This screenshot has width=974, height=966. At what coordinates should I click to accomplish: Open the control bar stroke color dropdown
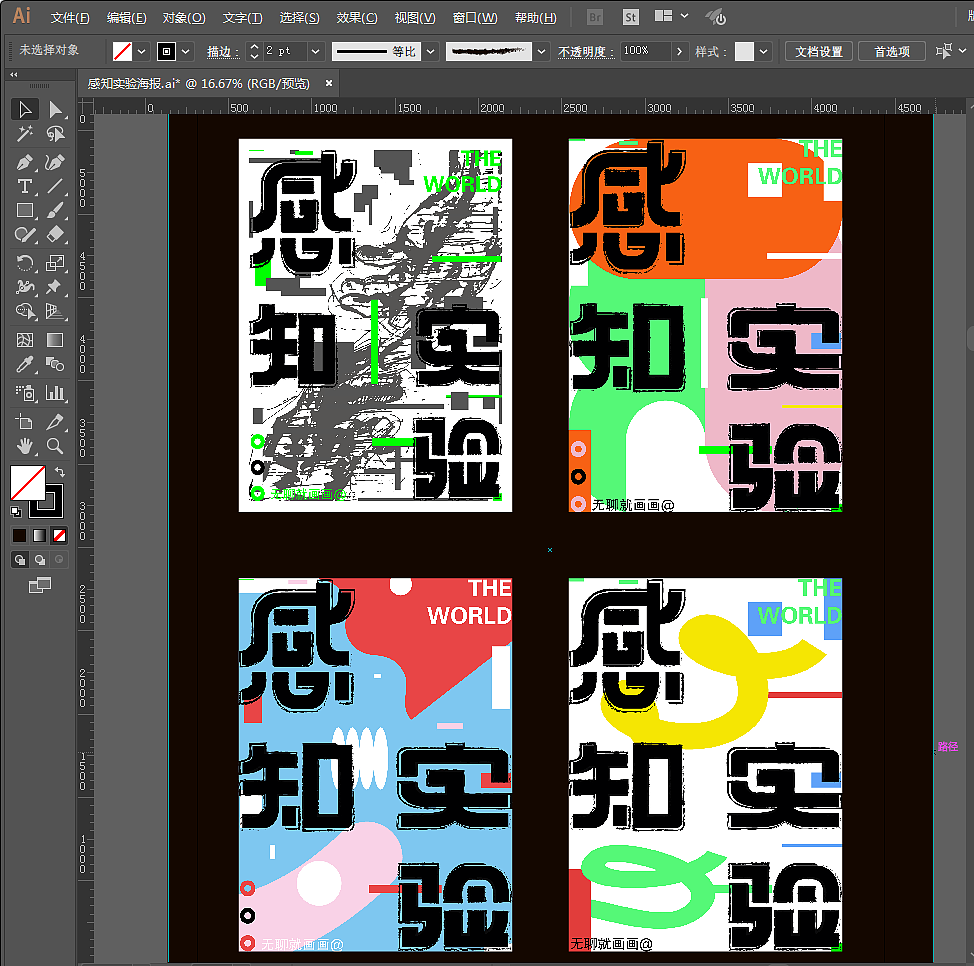tap(186, 52)
